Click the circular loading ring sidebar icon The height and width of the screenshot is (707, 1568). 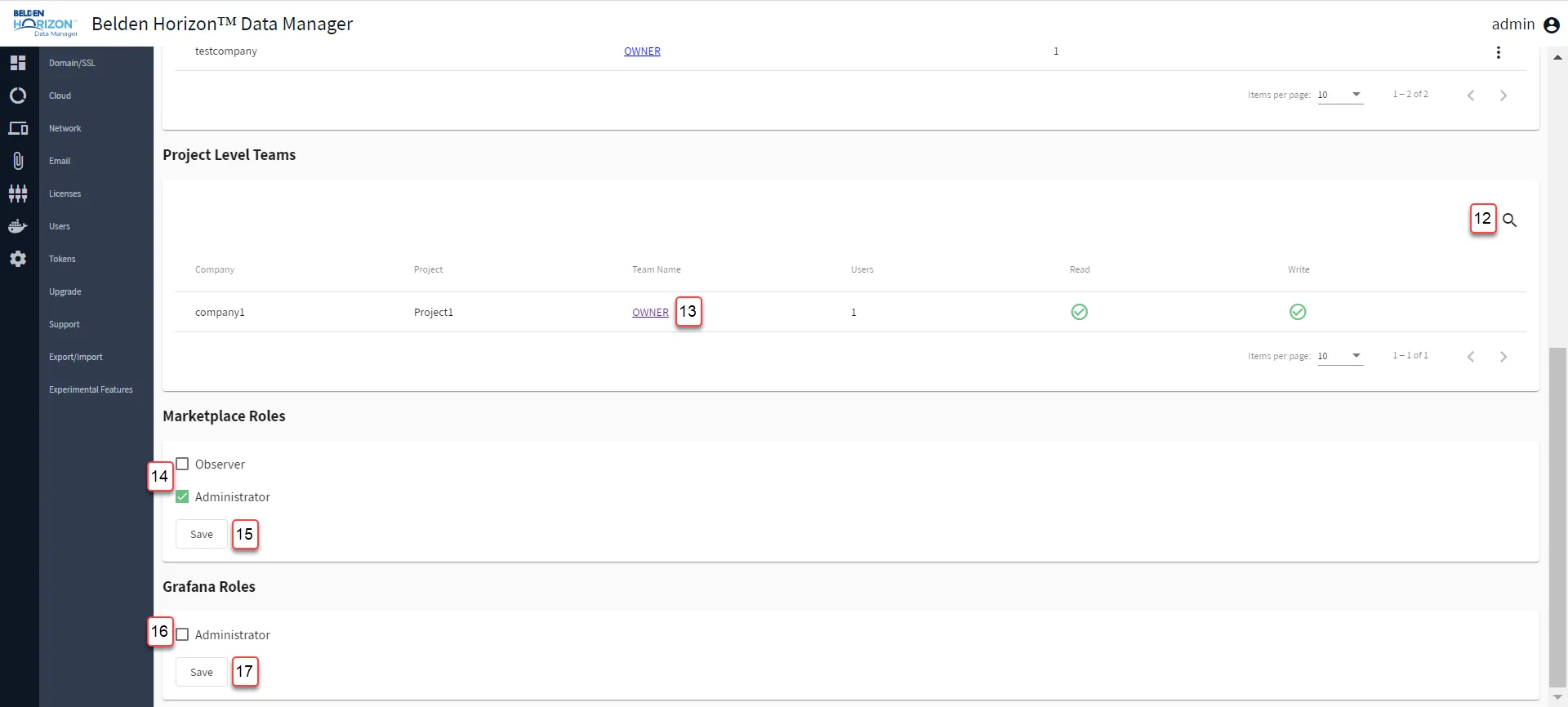tap(18, 96)
